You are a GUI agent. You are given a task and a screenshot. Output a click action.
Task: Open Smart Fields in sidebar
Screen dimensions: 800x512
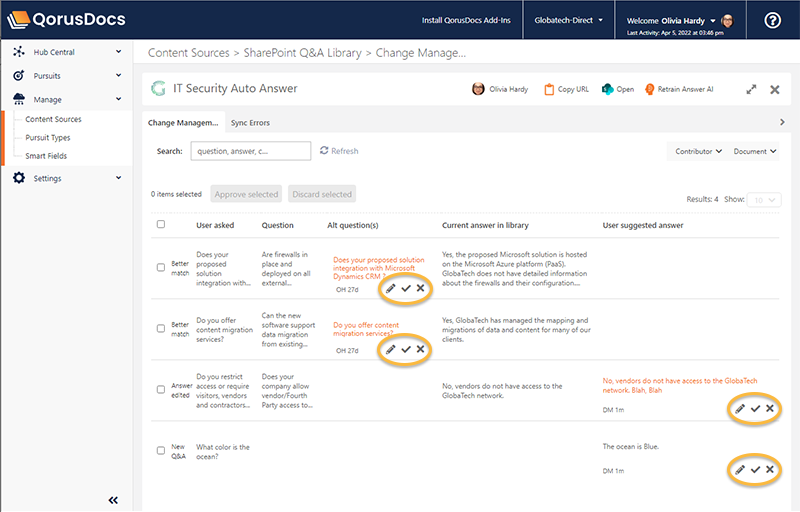(46, 156)
